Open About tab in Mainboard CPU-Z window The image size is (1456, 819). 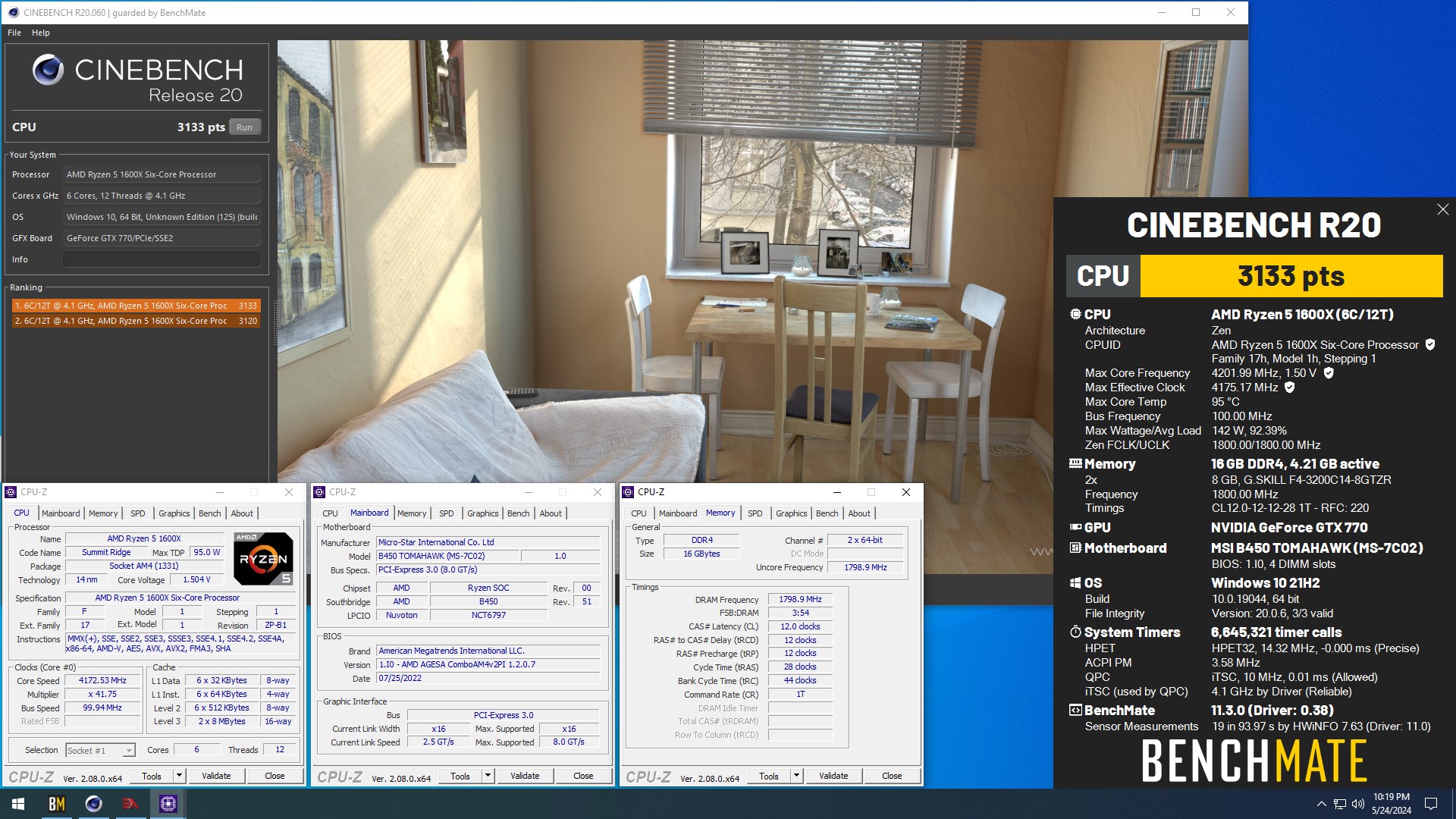click(x=551, y=513)
